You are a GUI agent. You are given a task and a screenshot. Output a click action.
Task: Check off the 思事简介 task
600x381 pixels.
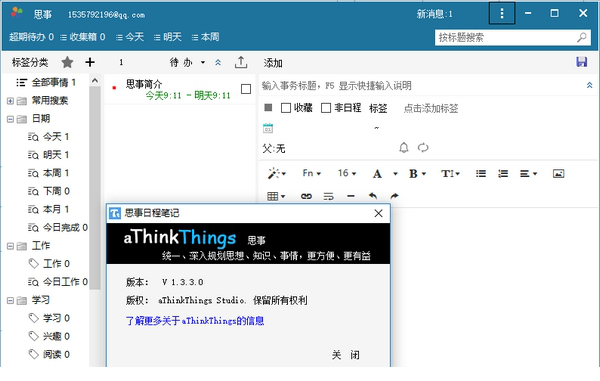[x=246, y=89]
